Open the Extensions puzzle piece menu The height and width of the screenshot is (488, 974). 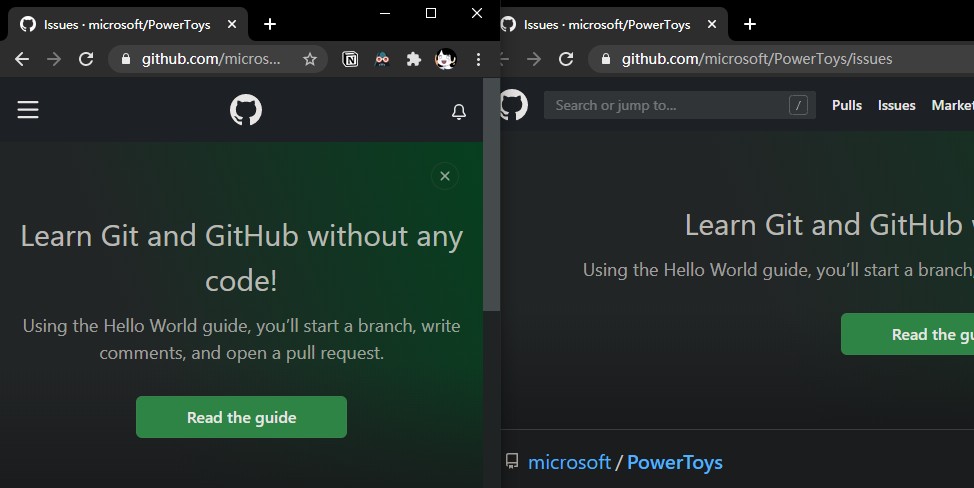(414, 59)
